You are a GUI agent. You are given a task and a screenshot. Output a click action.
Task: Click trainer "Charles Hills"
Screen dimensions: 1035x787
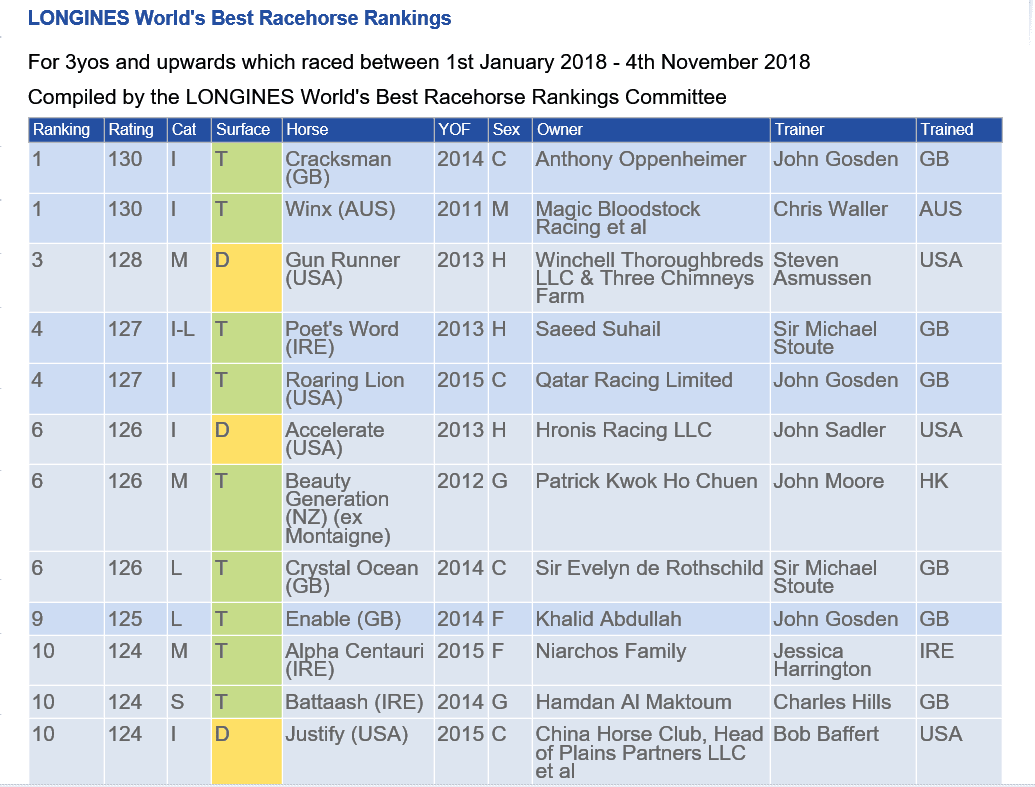tap(832, 702)
